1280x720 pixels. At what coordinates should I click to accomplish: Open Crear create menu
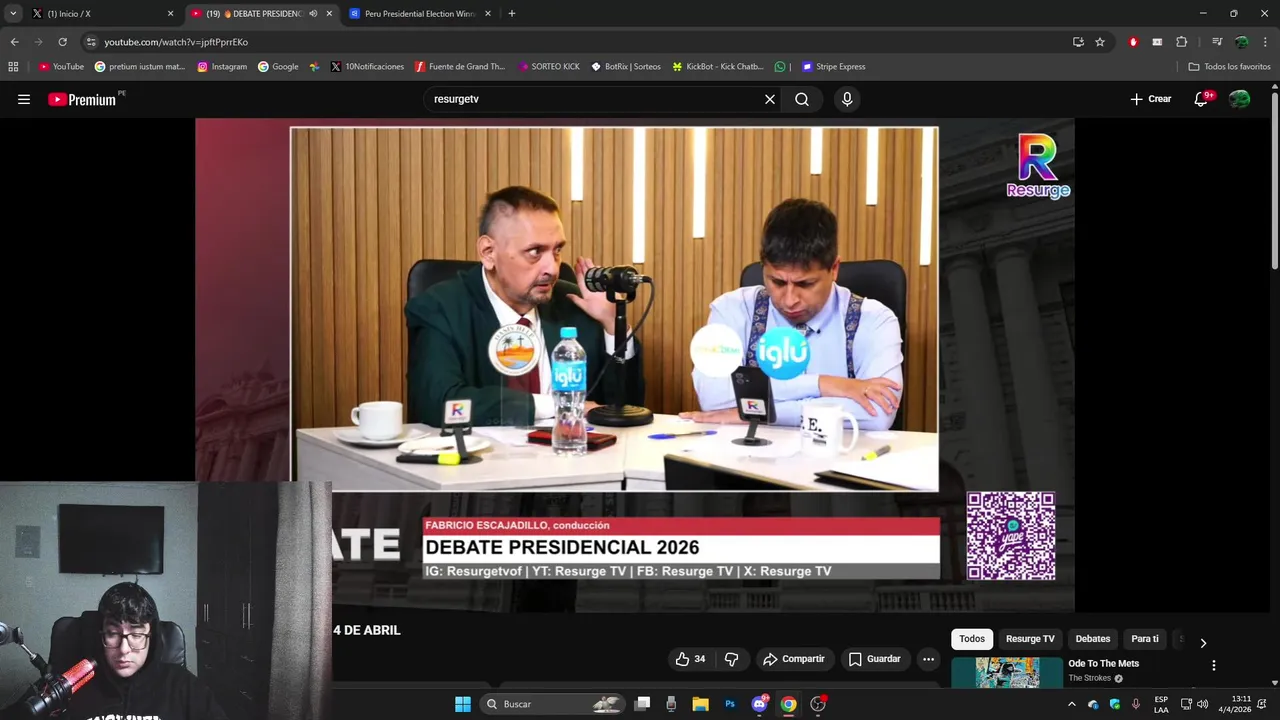point(1151,99)
